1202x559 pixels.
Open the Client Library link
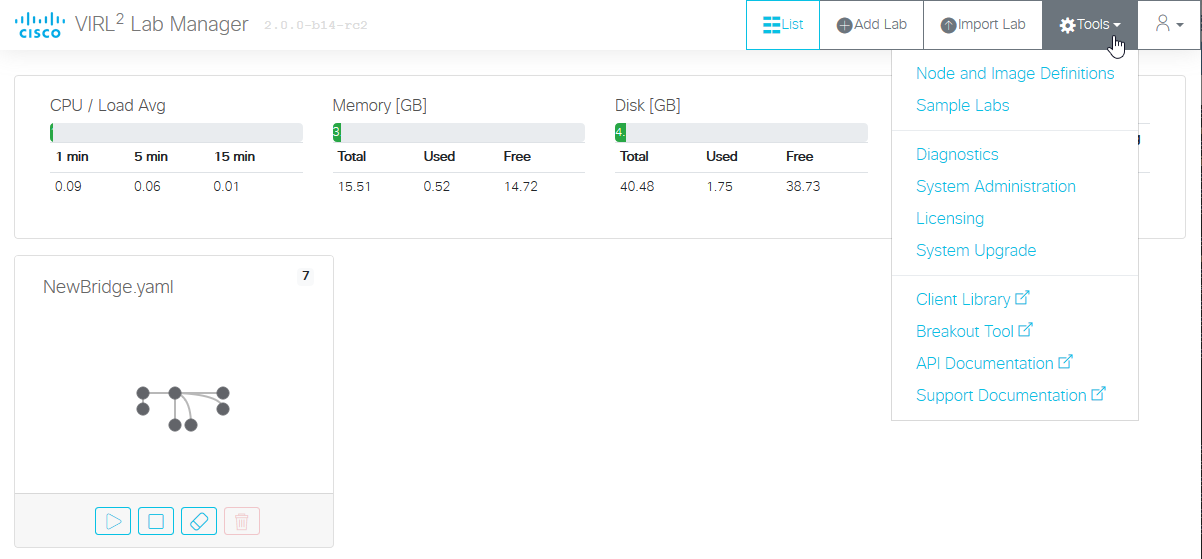tap(963, 299)
